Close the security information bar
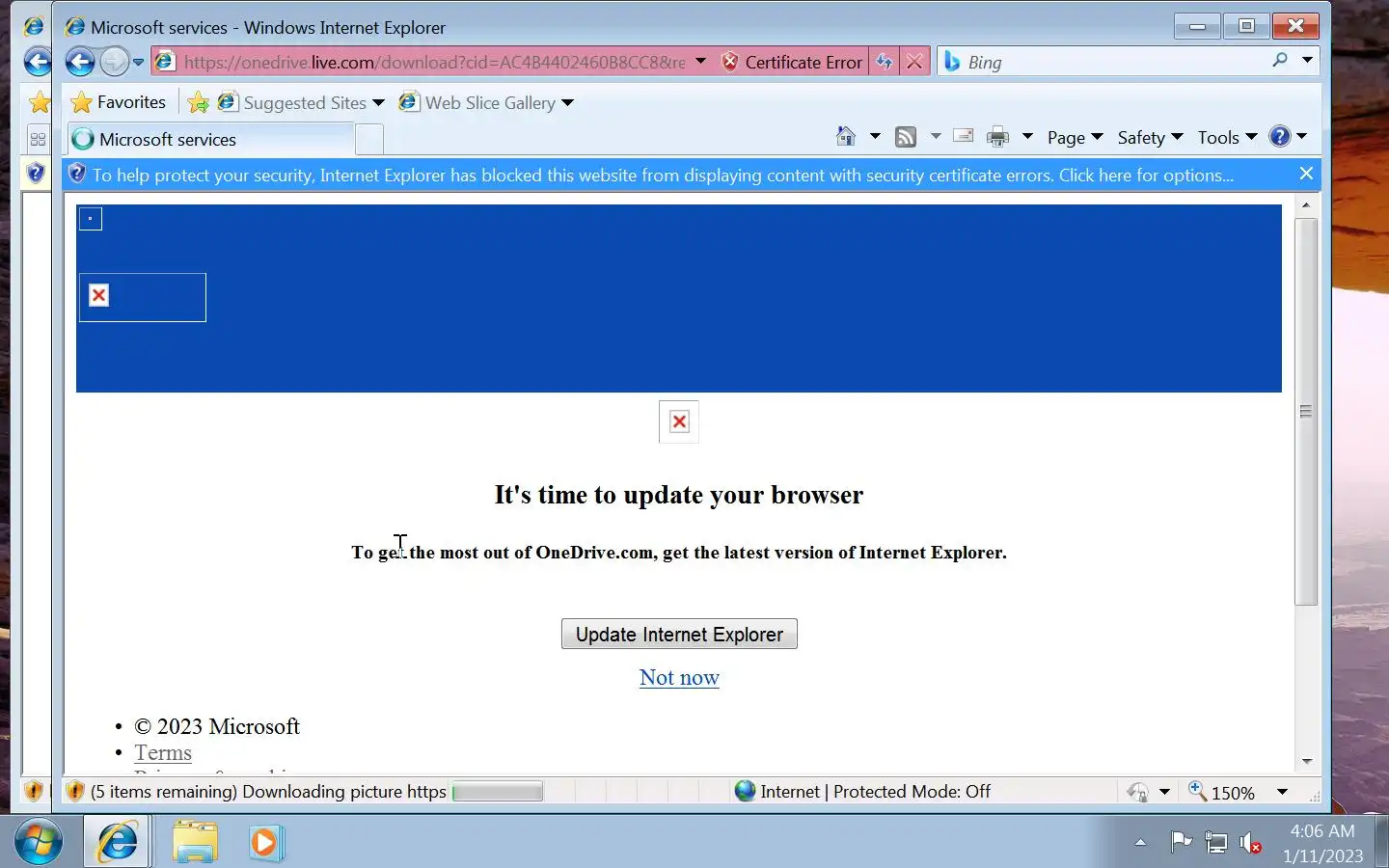1389x868 pixels. [x=1306, y=174]
